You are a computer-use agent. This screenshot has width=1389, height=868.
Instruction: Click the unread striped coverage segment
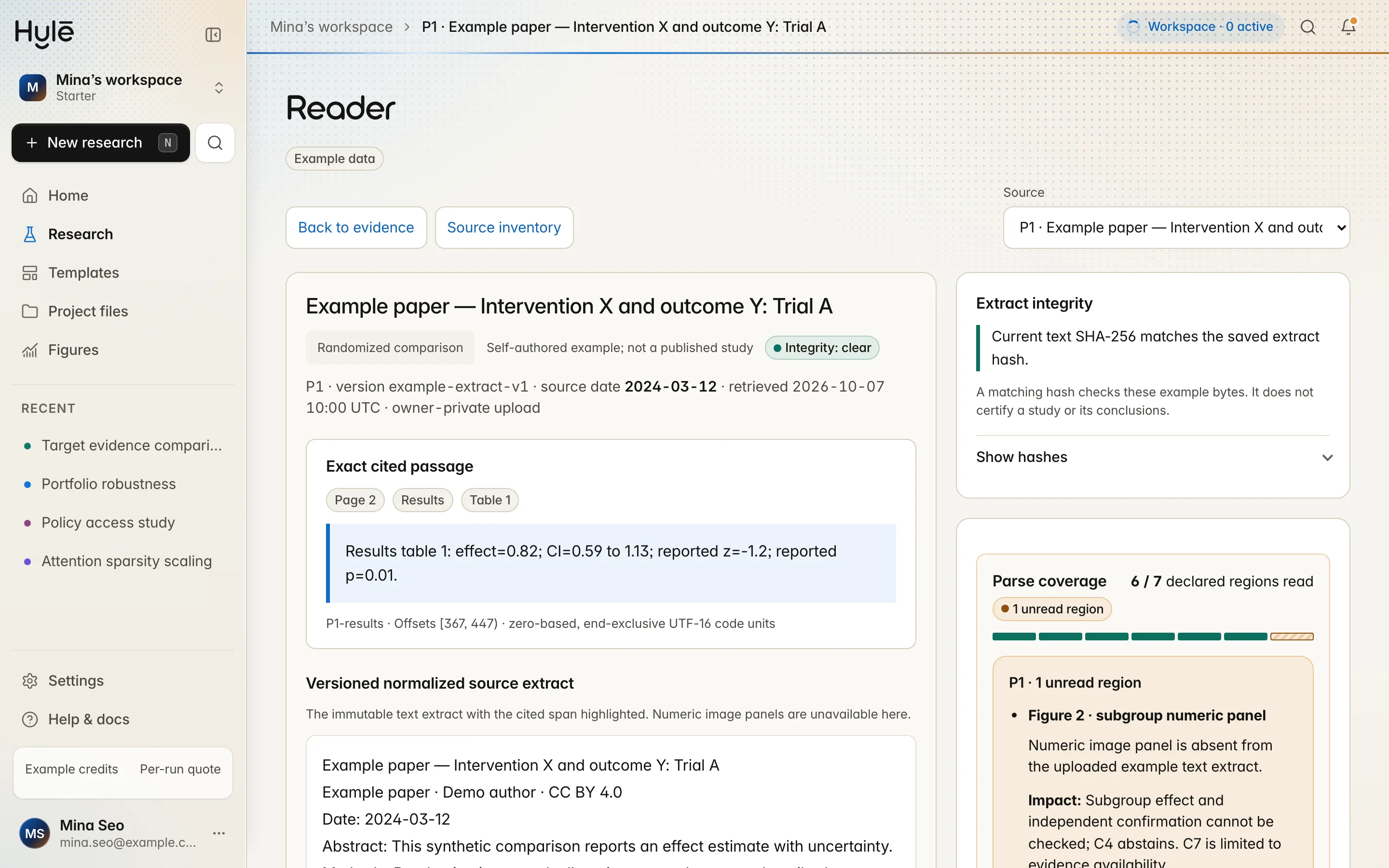tap(1292, 637)
